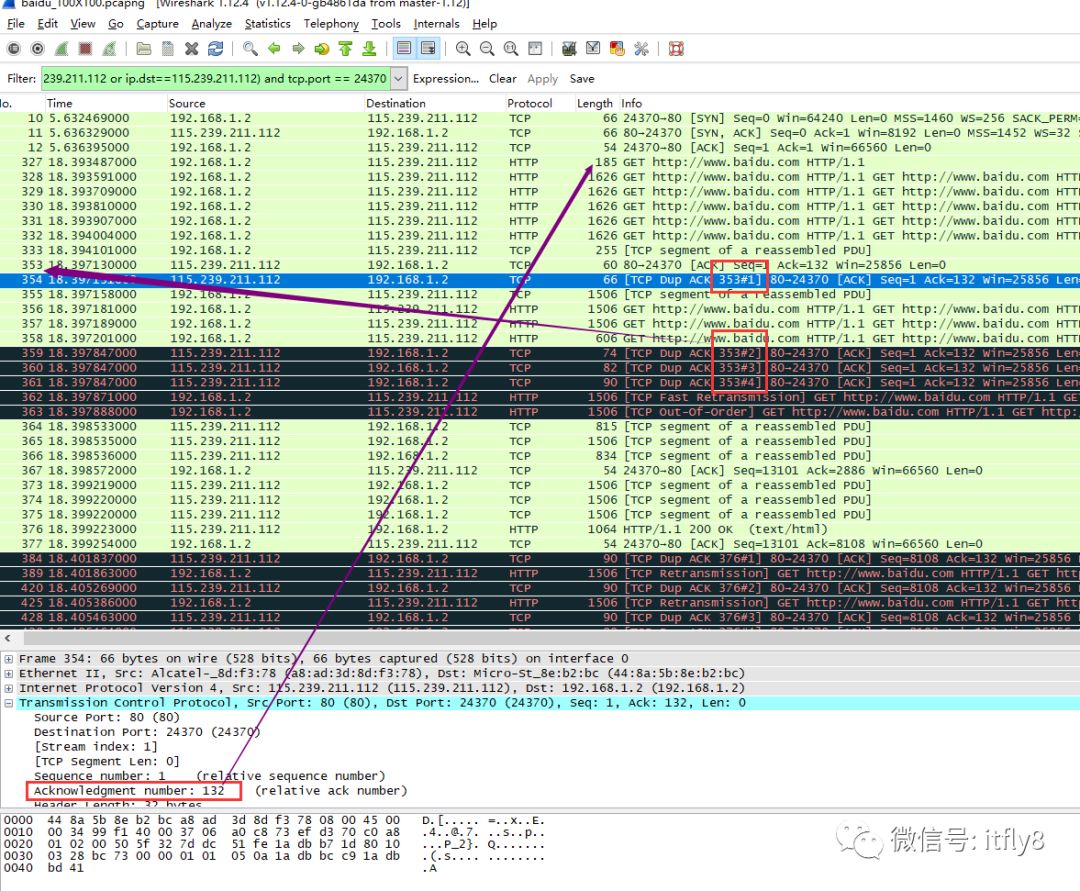Sort packets by Source column header

[x=265, y=103]
